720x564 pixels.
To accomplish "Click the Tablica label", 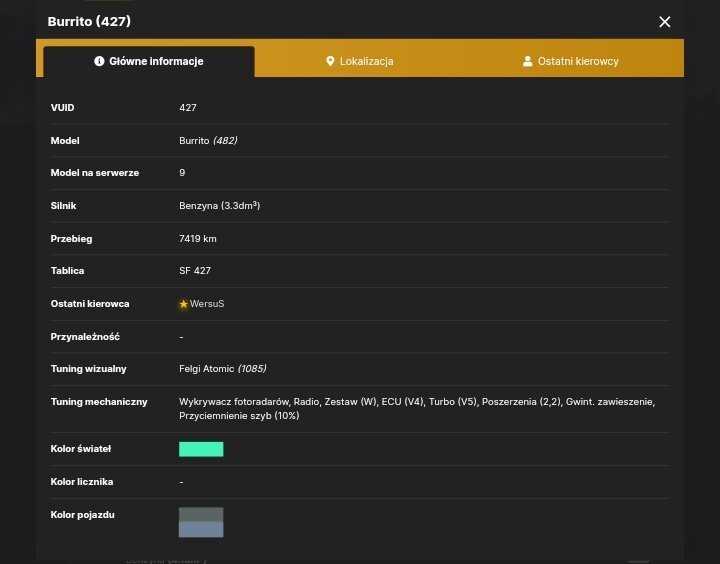I will pos(68,271).
